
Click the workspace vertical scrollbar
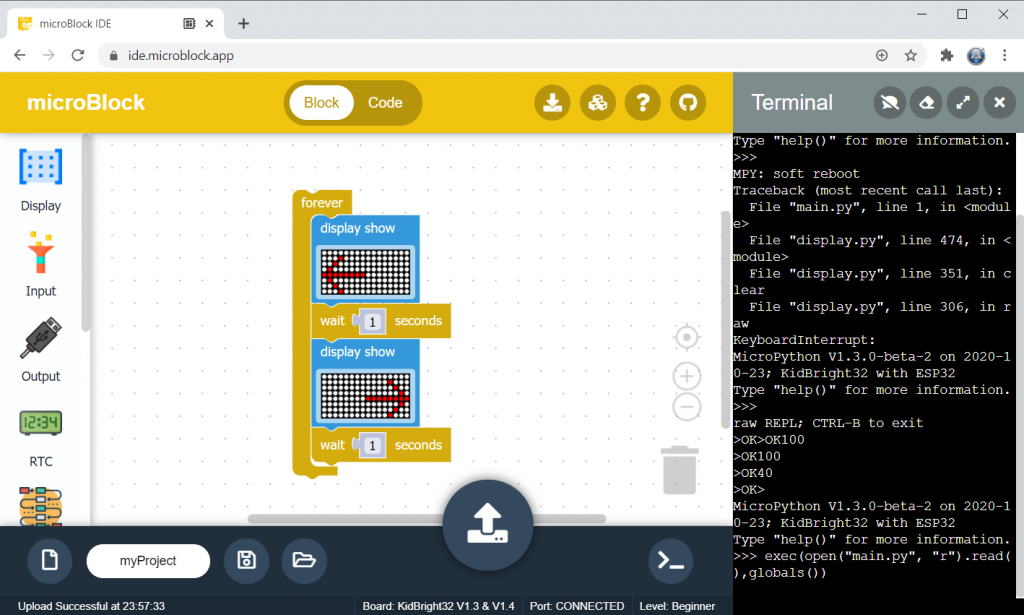725,320
